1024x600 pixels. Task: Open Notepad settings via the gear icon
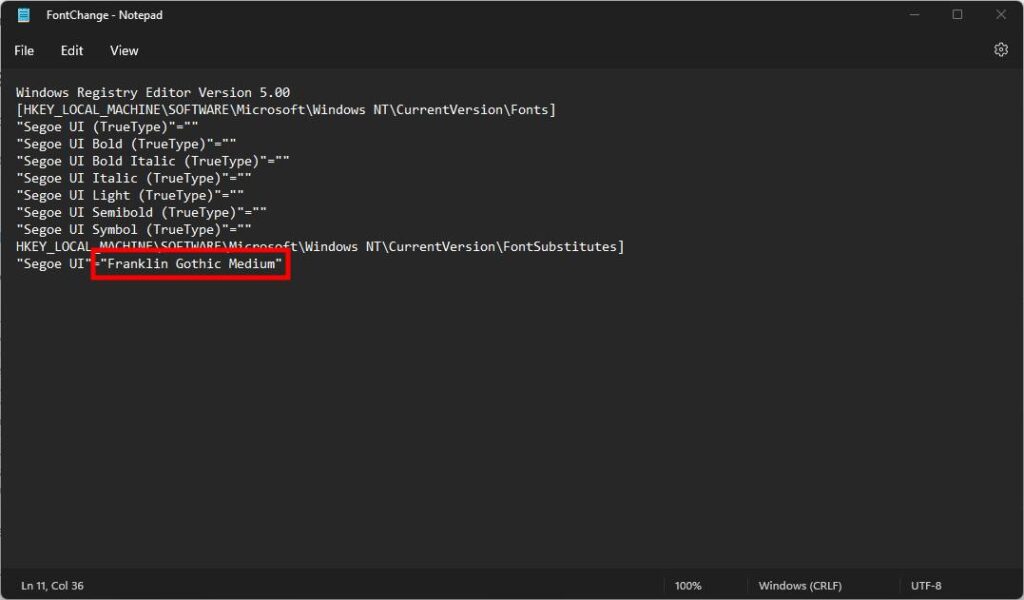1000,49
